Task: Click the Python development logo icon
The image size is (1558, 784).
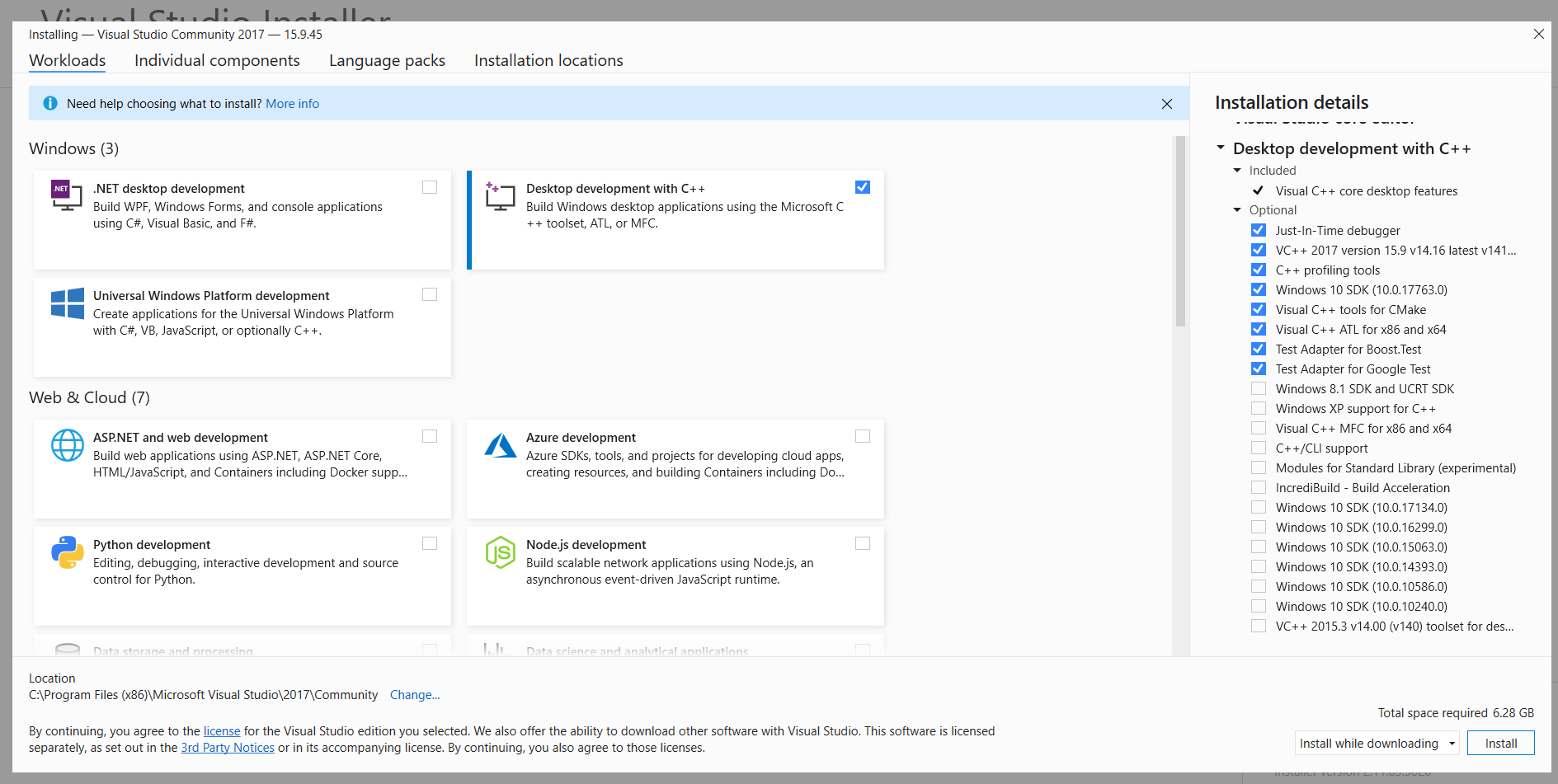Action: 68,552
